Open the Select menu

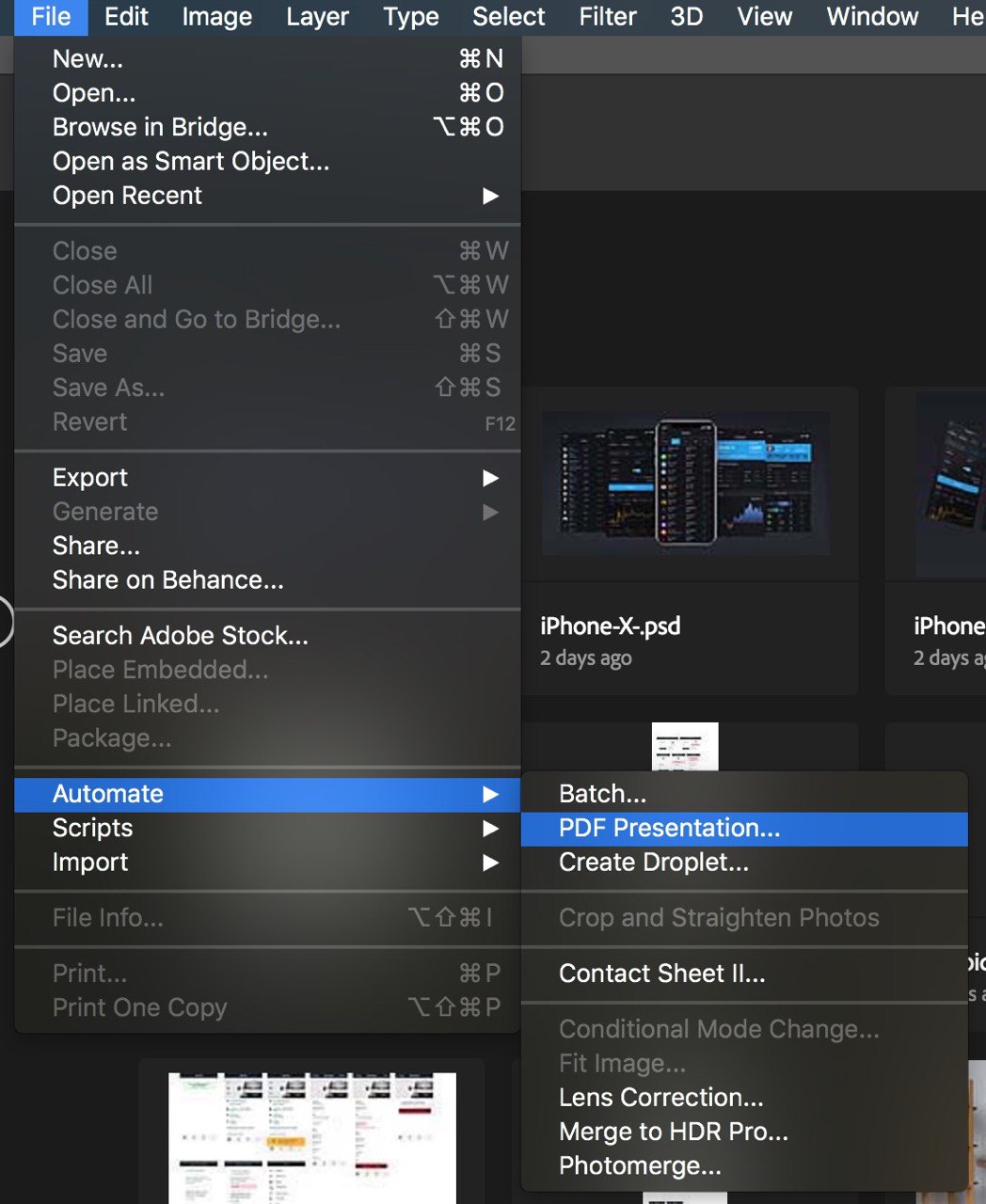tap(509, 17)
